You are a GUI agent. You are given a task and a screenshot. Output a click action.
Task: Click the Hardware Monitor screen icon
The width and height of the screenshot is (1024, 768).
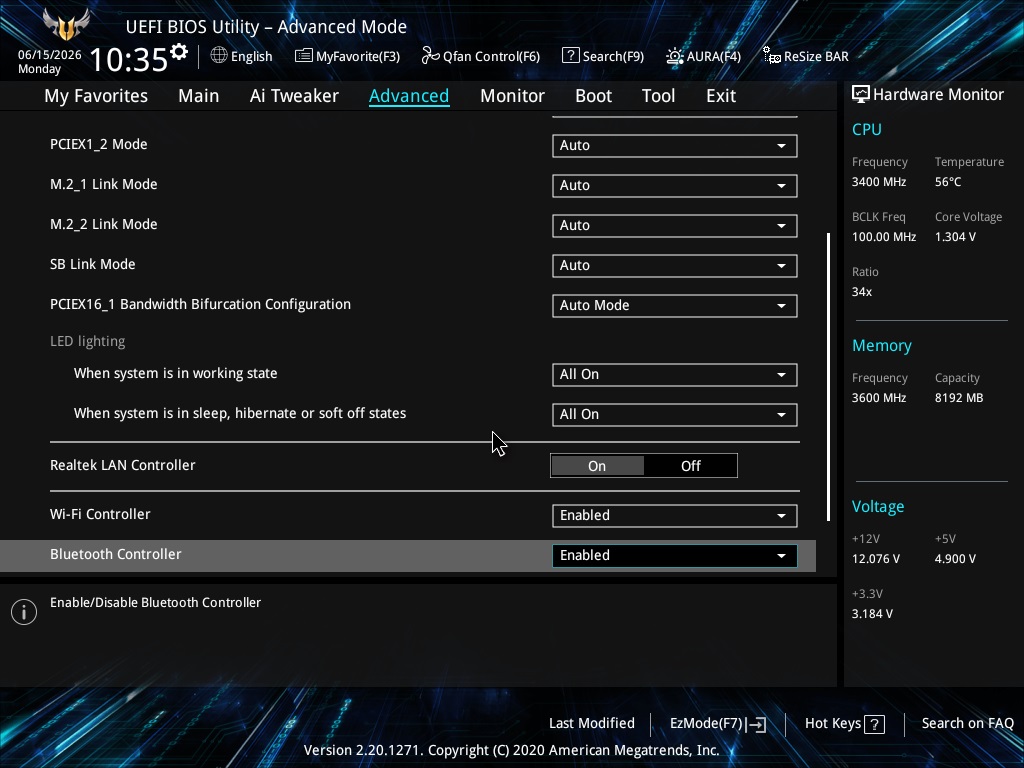[861, 94]
